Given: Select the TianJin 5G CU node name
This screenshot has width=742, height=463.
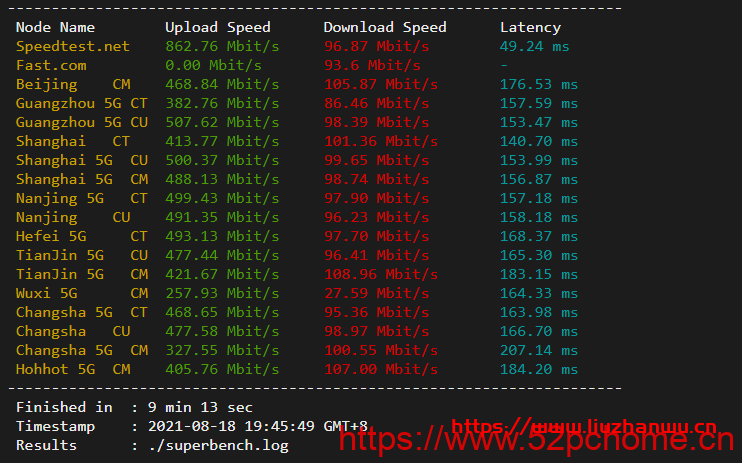Looking at the screenshot, I should pyautogui.click(x=82, y=255).
